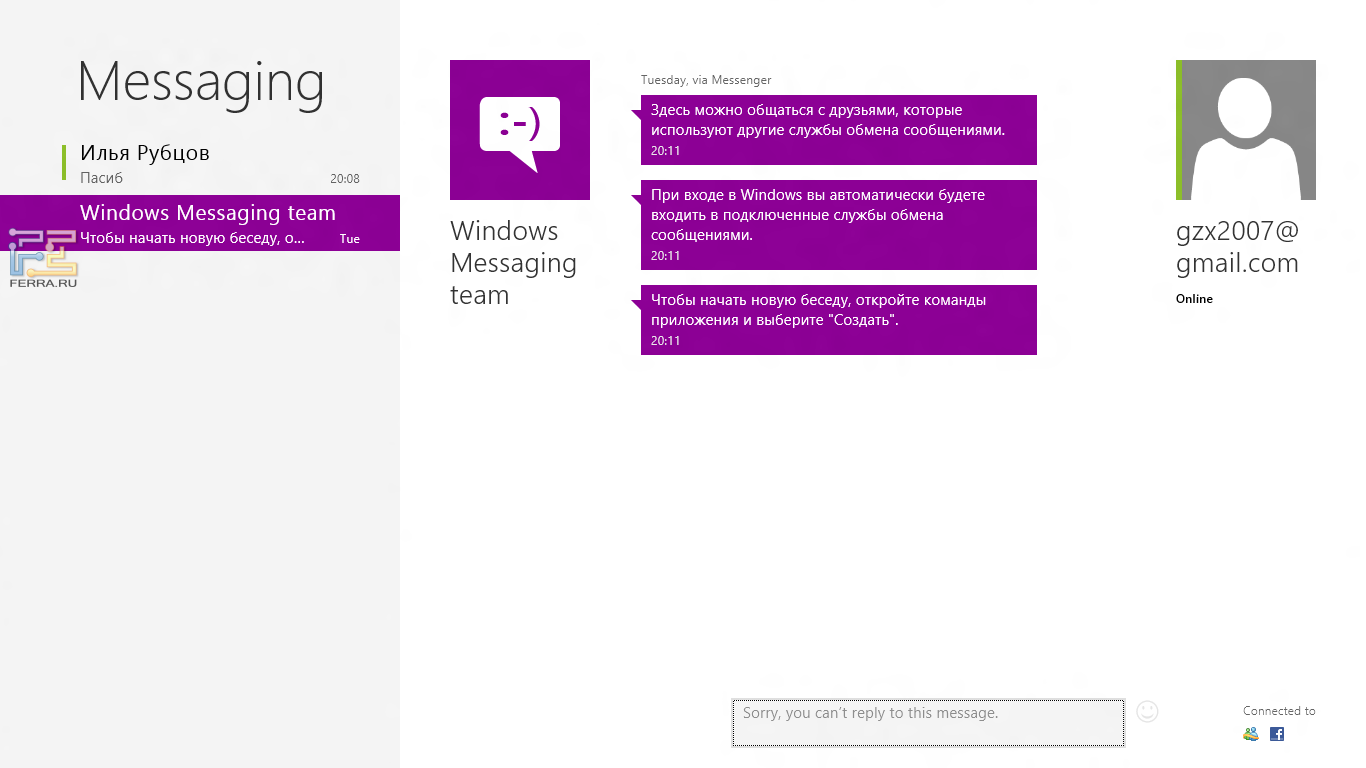1366x768 pixels.
Task: Click the "Windows Messaging team" name under the tile
Action: 513,263
